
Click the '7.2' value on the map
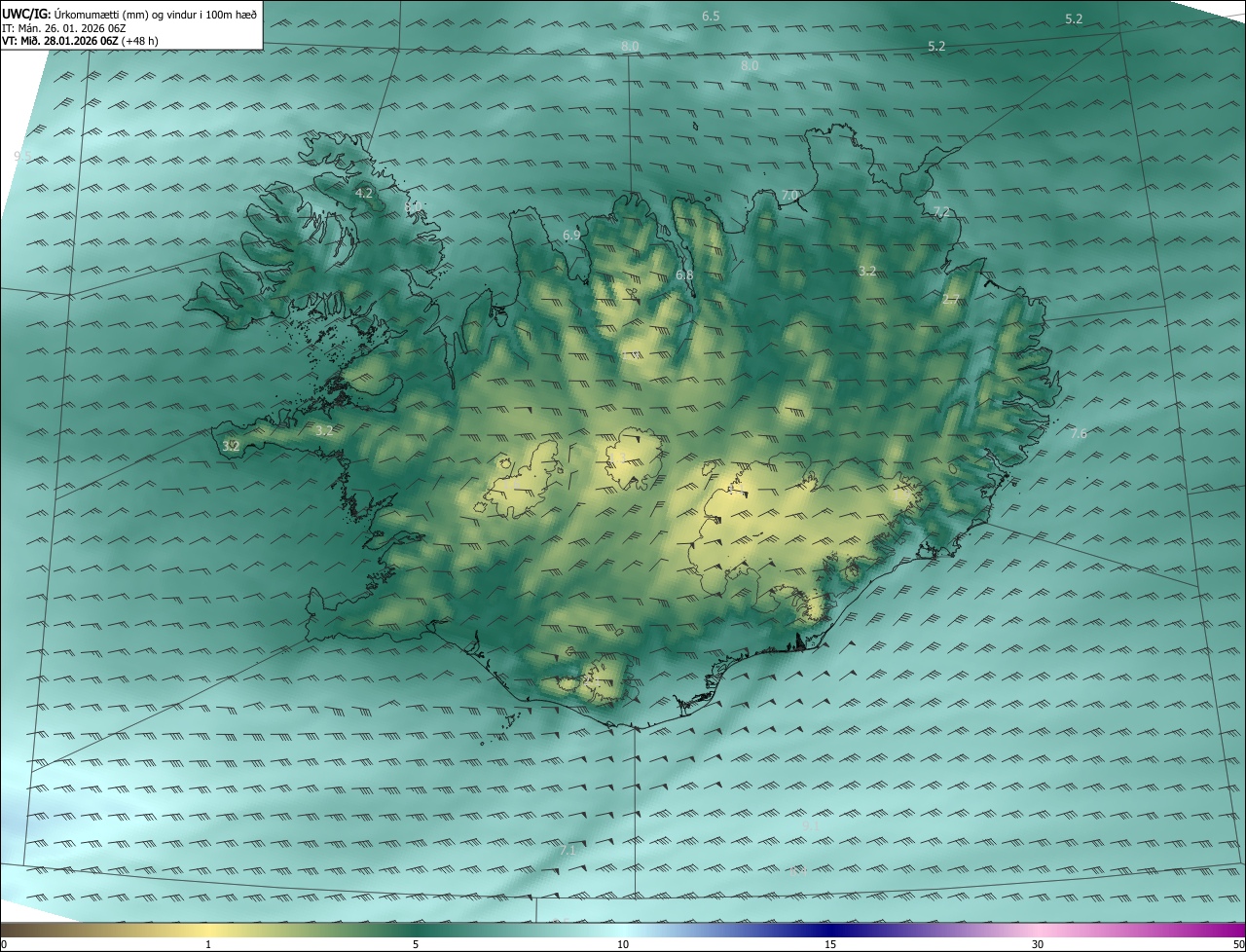point(940,212)
